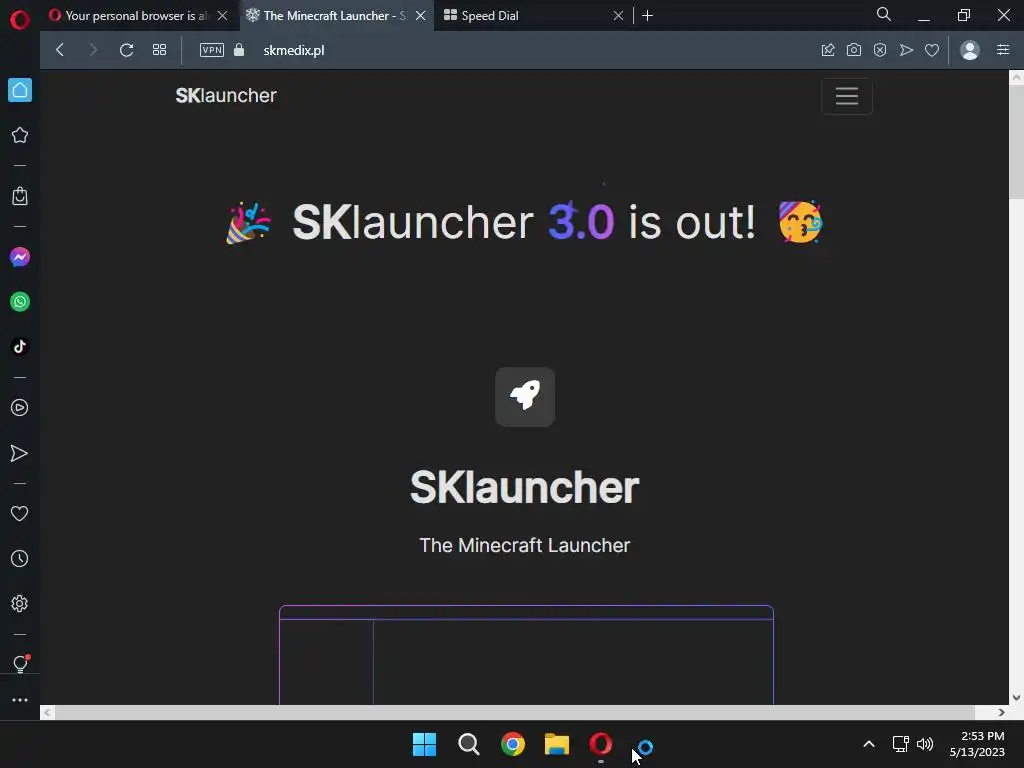Open the Player icon in sidebar
The width and height of the screenshot is (1024, 768).
coord(20,408)
